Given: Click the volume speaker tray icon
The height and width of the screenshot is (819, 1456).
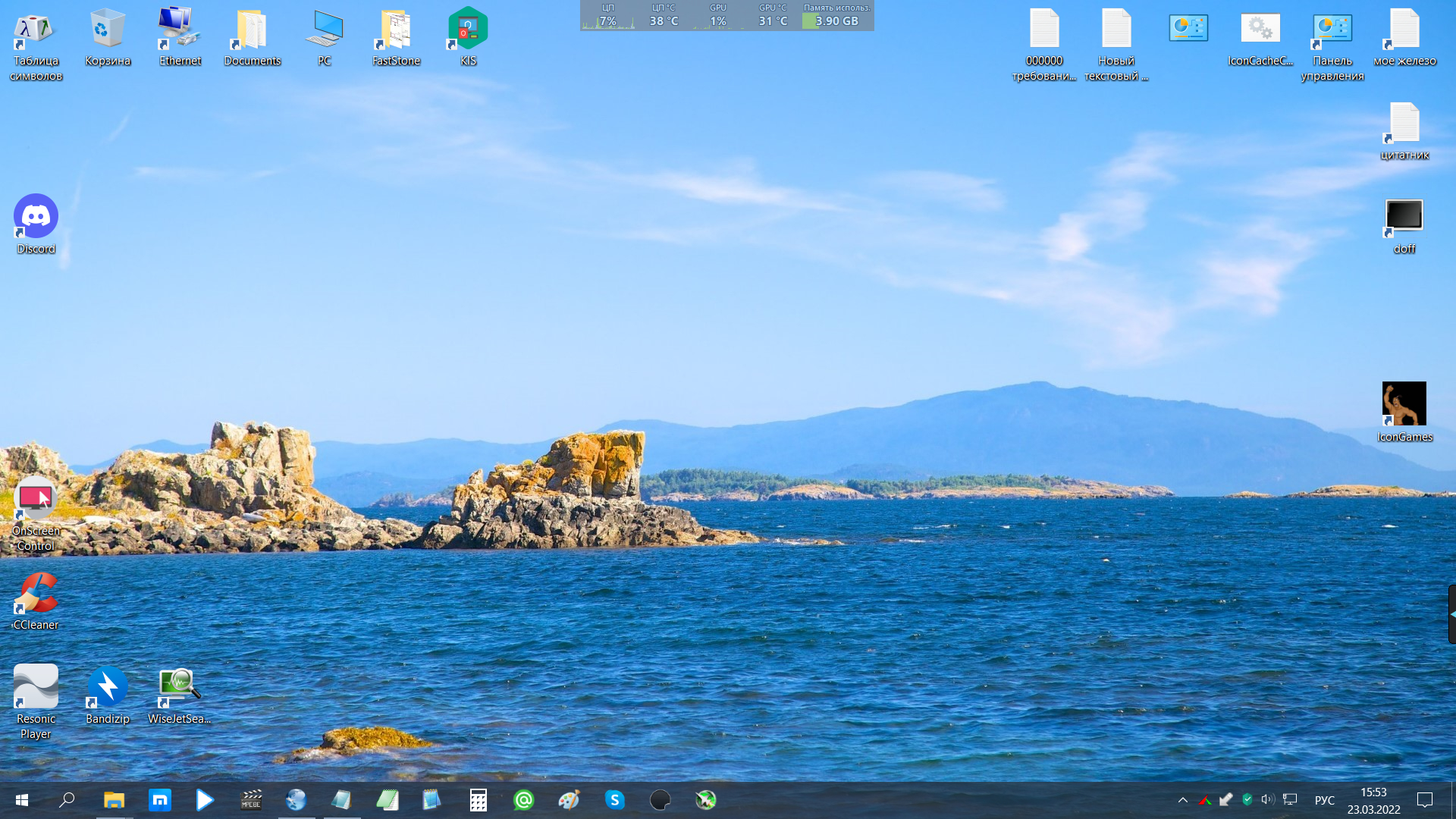Looking at the screenshot, I should tap(1267, 800).
